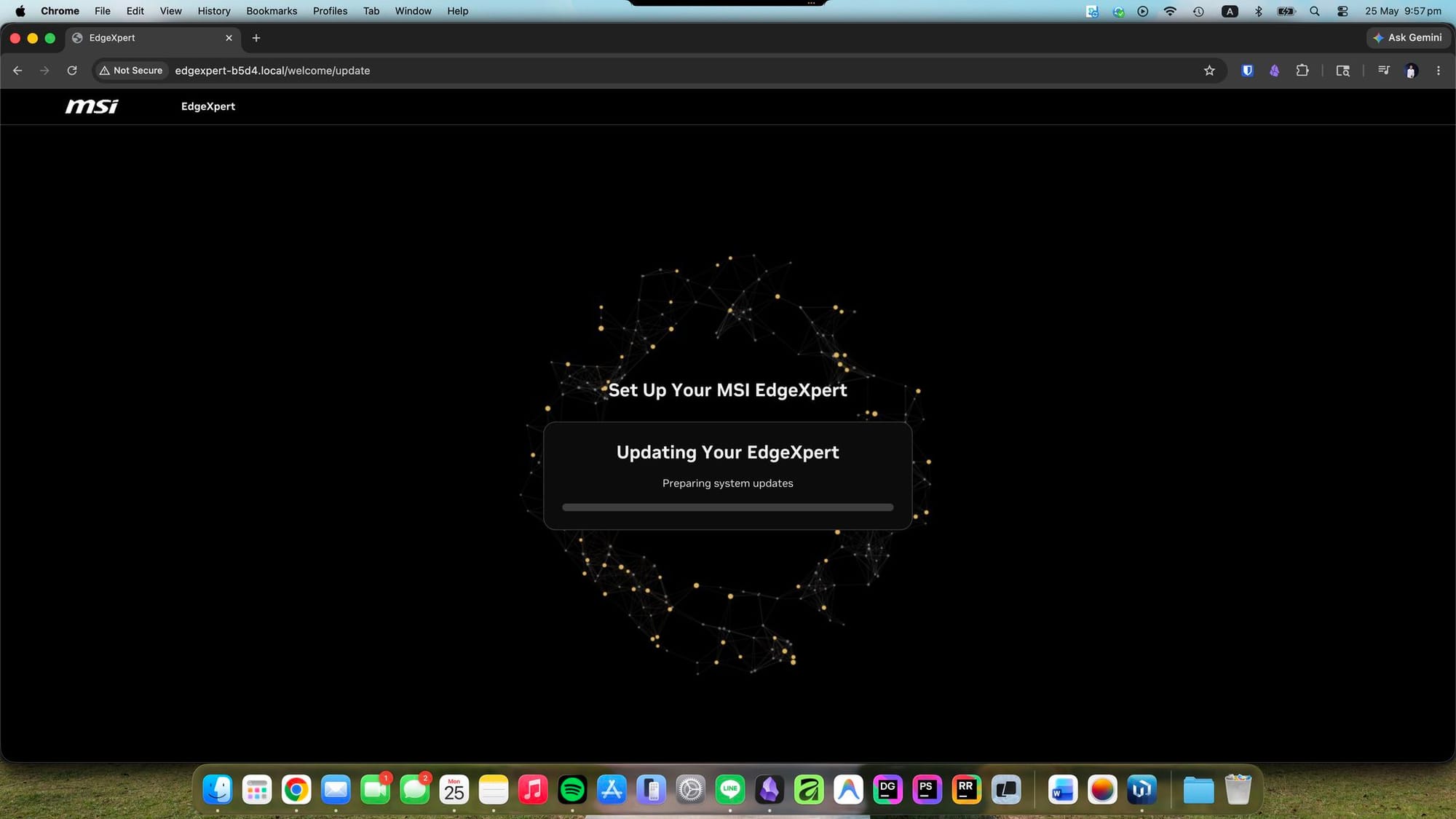
Task: Click the MSI logo in the page header
Action: 92,106
